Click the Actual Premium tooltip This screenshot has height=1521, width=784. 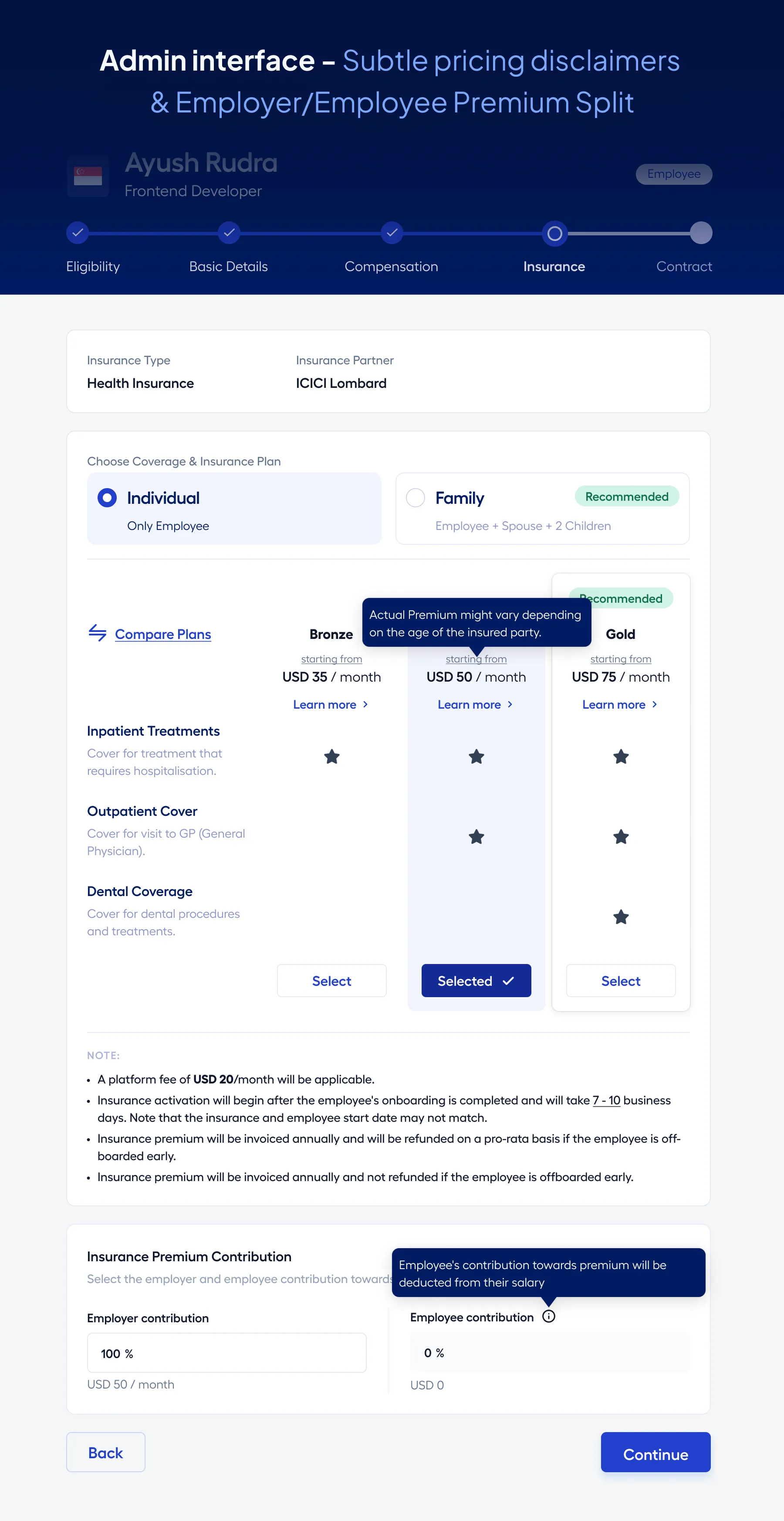pyautogui.click(x=476, y=622)
